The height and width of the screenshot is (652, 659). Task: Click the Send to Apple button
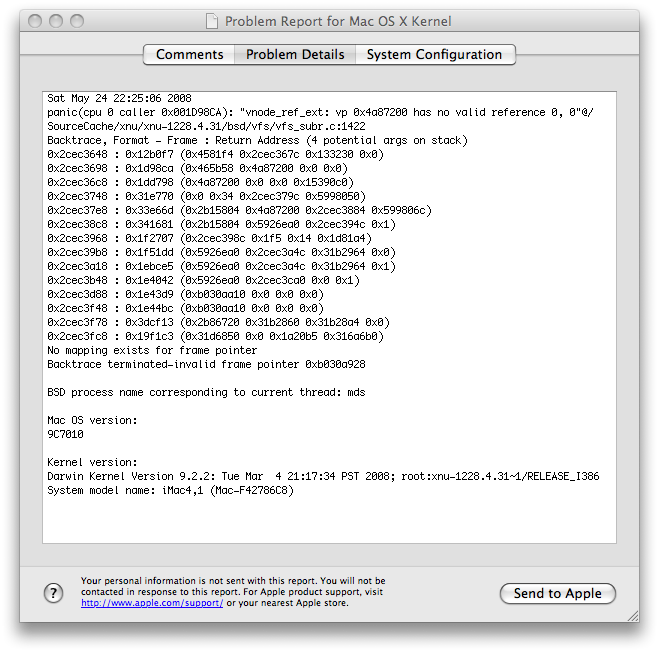(x=558, y=593)
